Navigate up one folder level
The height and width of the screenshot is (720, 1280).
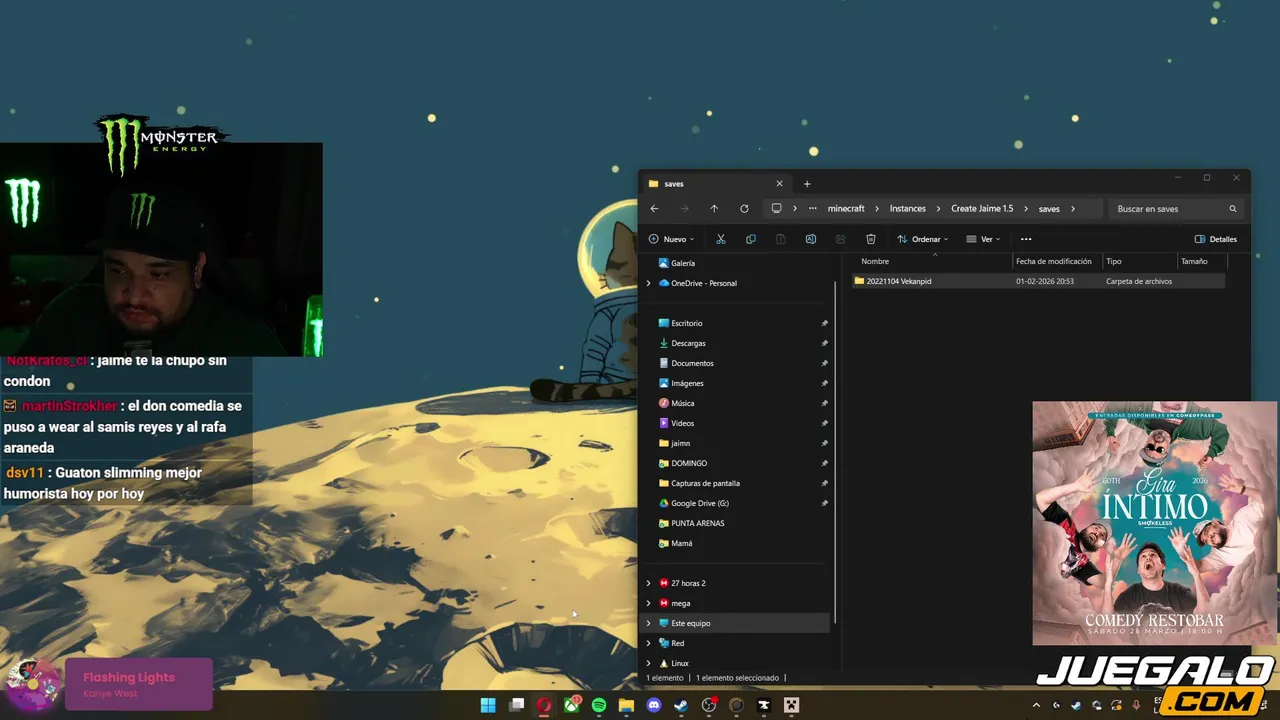pyautogui.click(x=714, y=209)
